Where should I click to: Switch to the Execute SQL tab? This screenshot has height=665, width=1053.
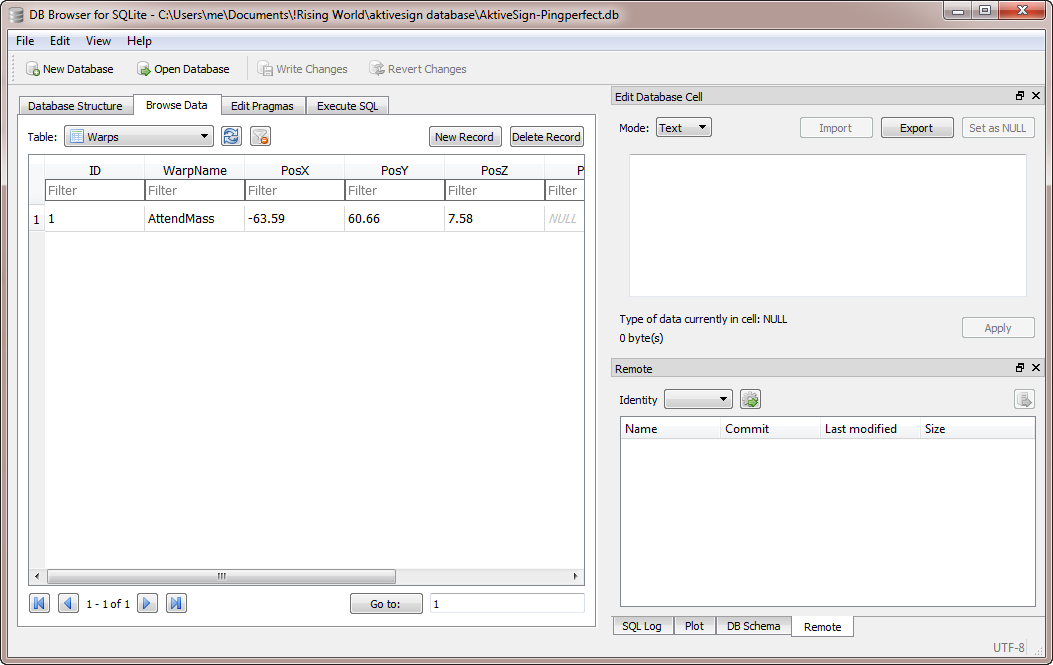(x=347, y=106)
